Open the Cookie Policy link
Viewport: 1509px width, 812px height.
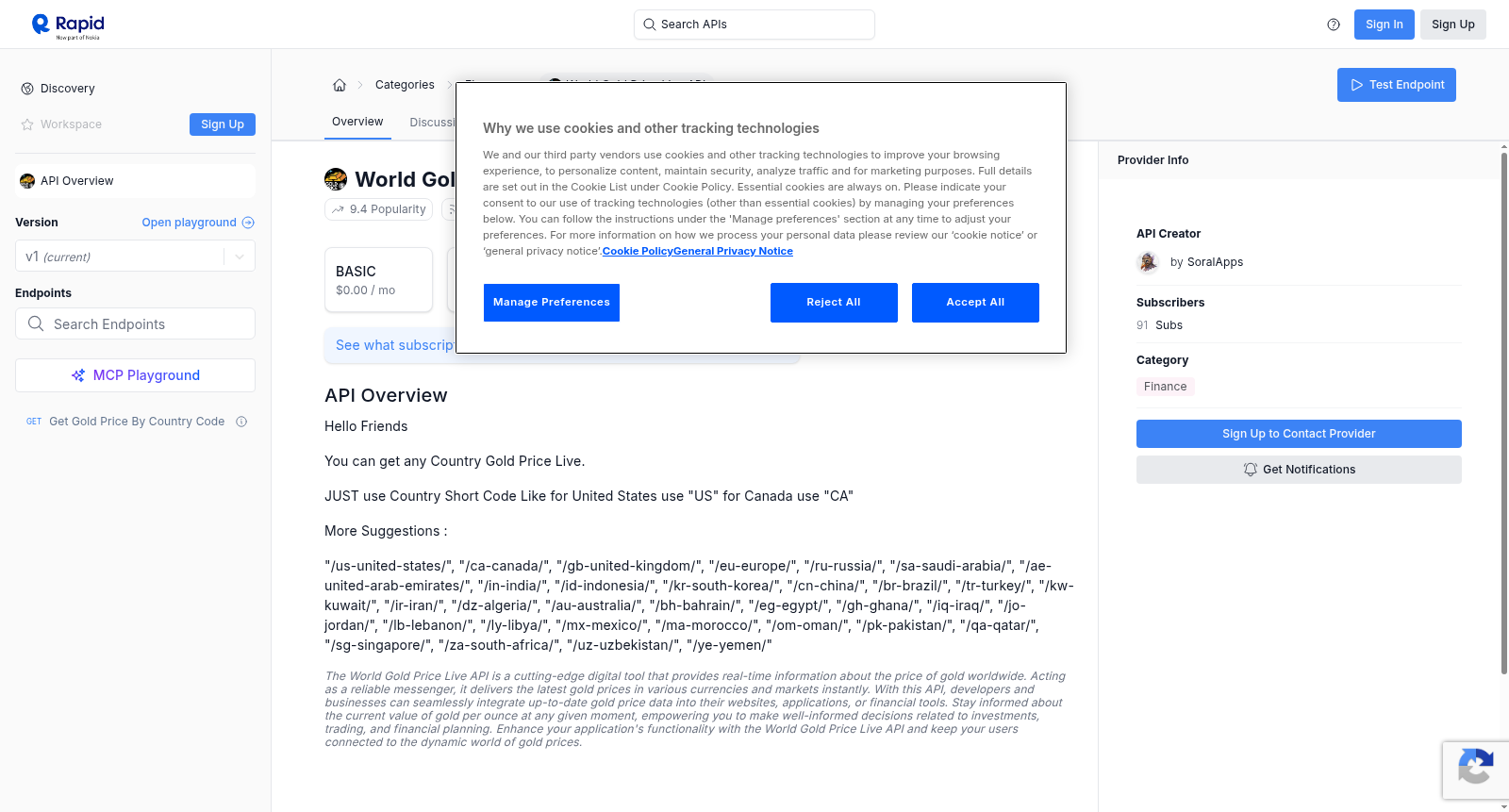point(638,251)
